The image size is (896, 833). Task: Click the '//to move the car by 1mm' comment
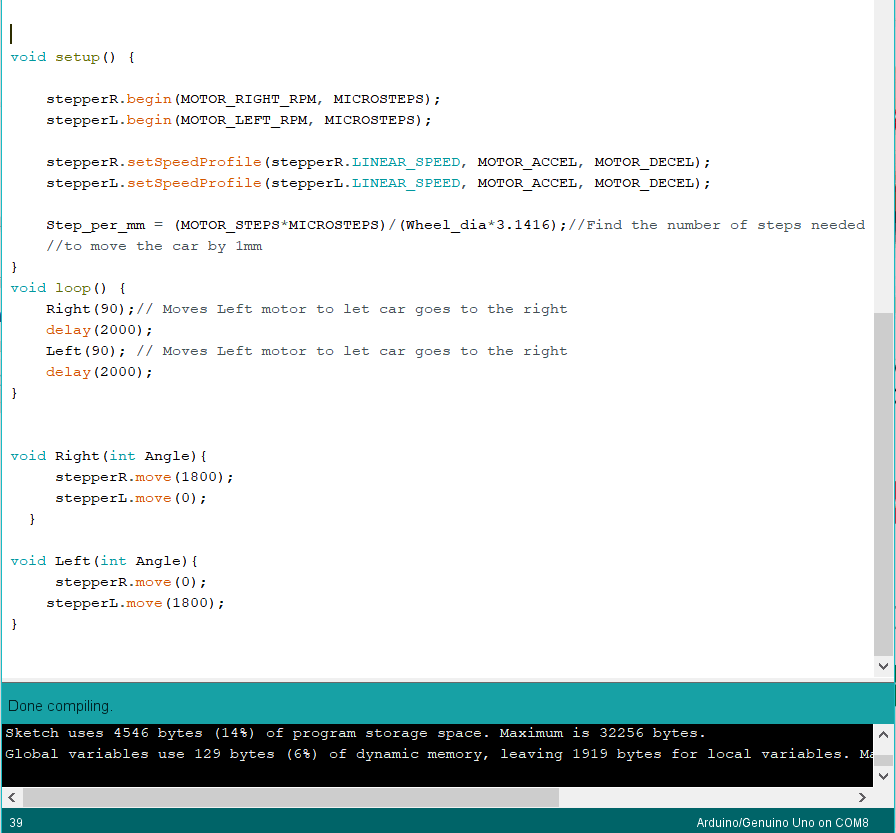(154, 246)
